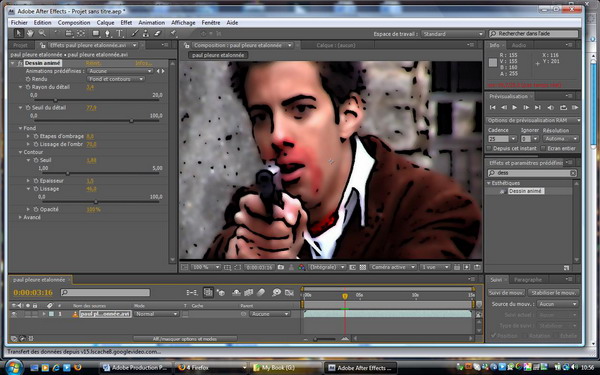Image resolution: width=600 pixels, height=375 pixels.
Task: Select the Rotation tool
Action: tap(56, 34)
